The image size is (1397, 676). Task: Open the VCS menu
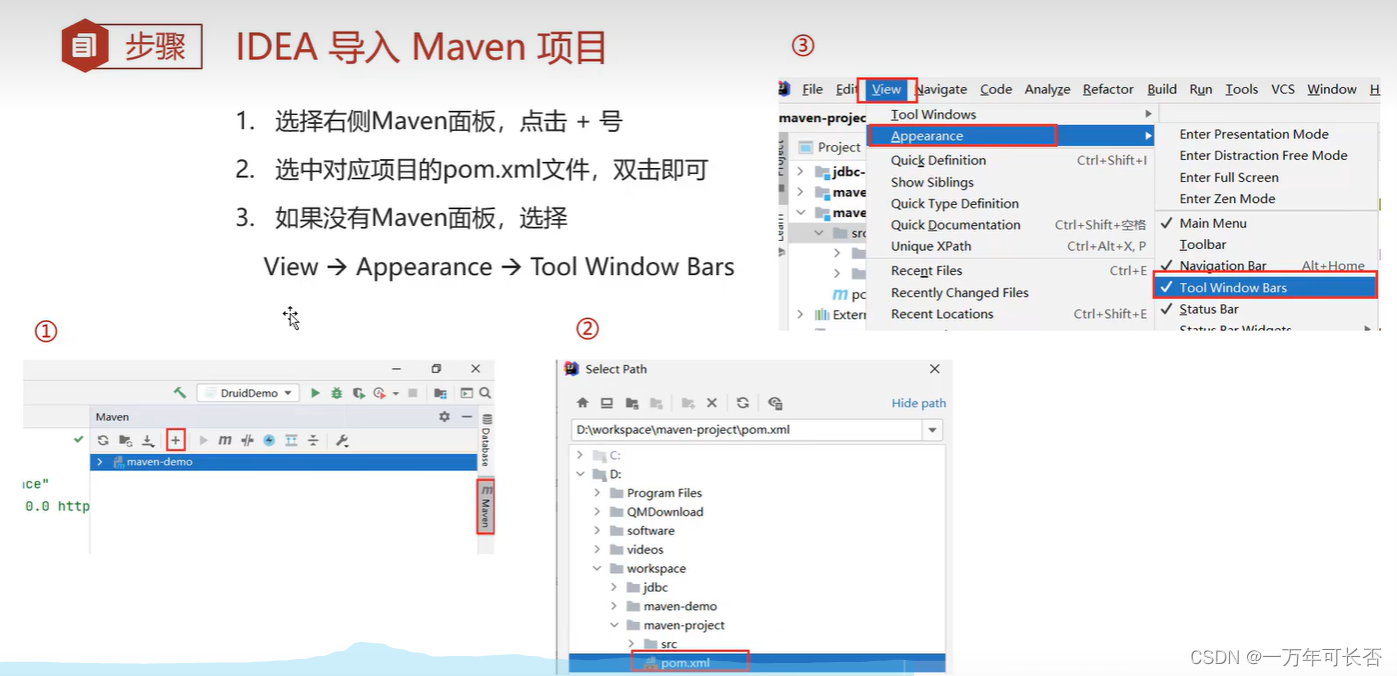point(1283,89)
